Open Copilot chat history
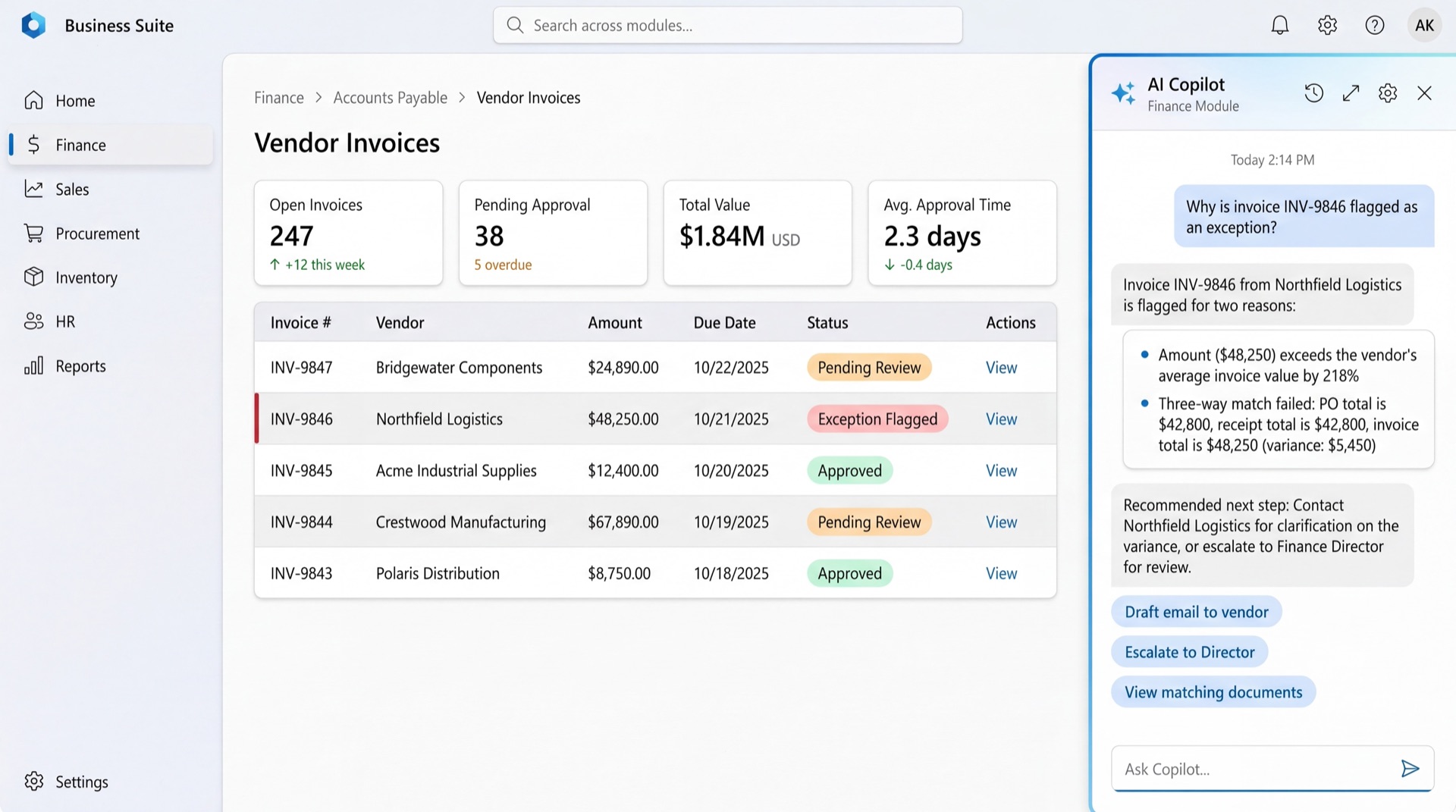Image resolution: width=1456 pixels, height=812 pixels. 1314,93
